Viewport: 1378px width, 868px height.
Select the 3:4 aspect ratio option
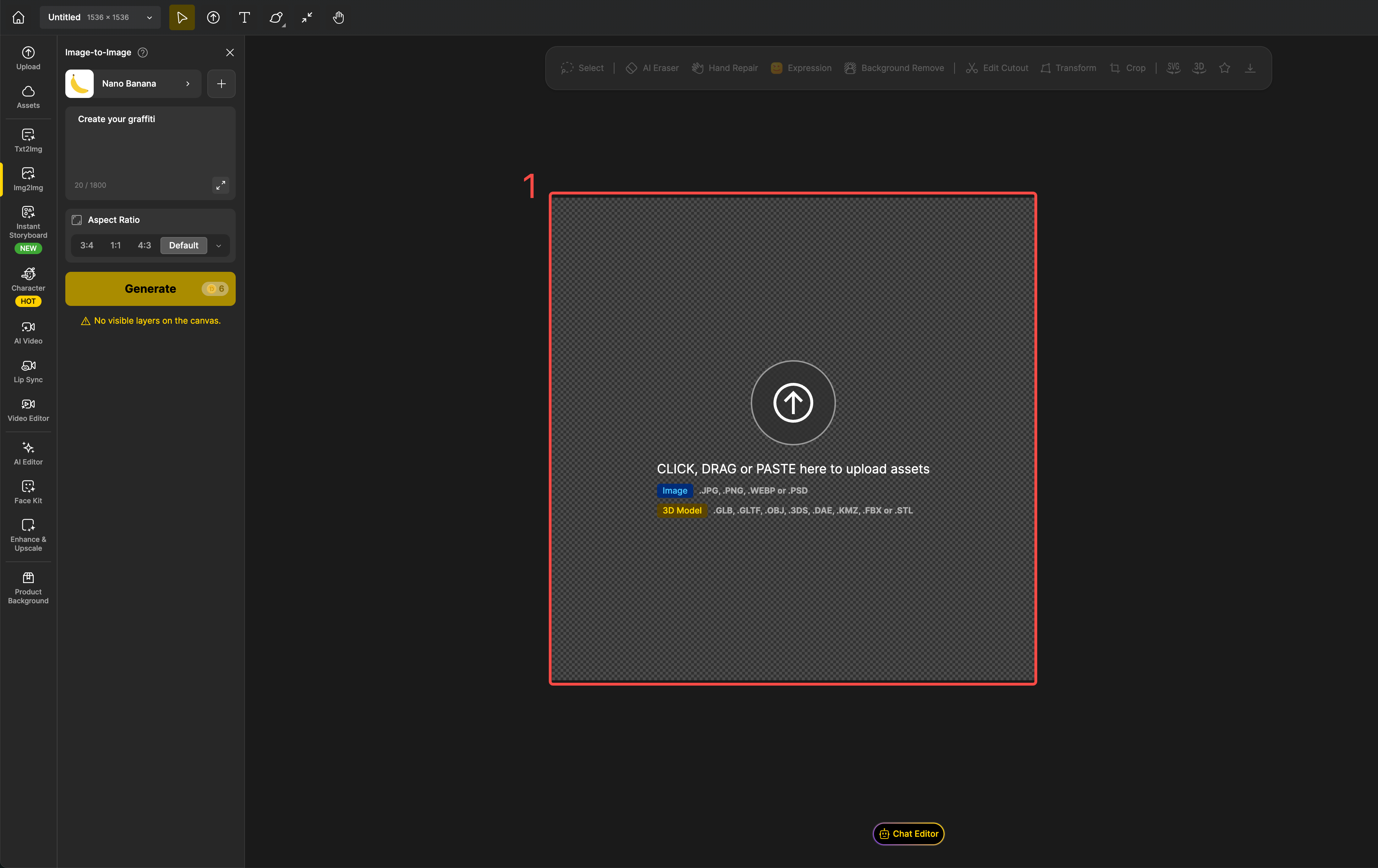click(86, 245)
